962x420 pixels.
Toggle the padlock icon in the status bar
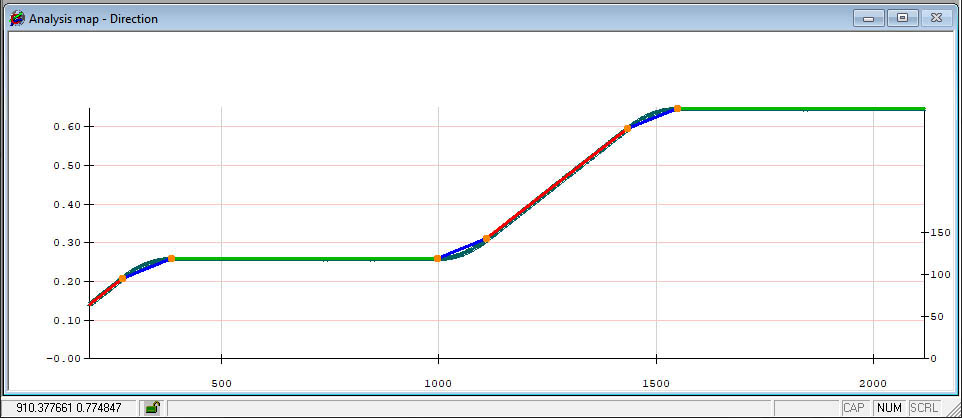tap(153, 408)
